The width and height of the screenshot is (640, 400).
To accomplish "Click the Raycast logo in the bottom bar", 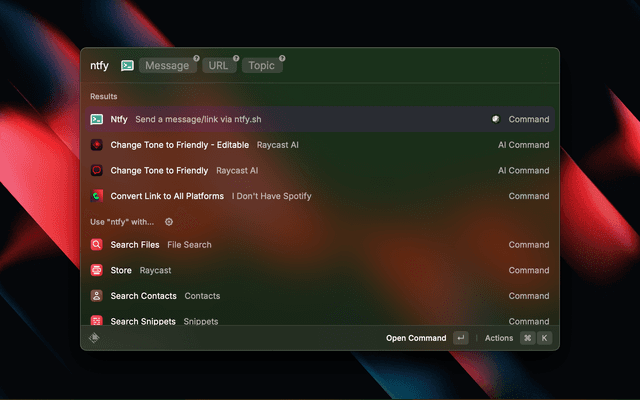I will (x=94, y=338).
